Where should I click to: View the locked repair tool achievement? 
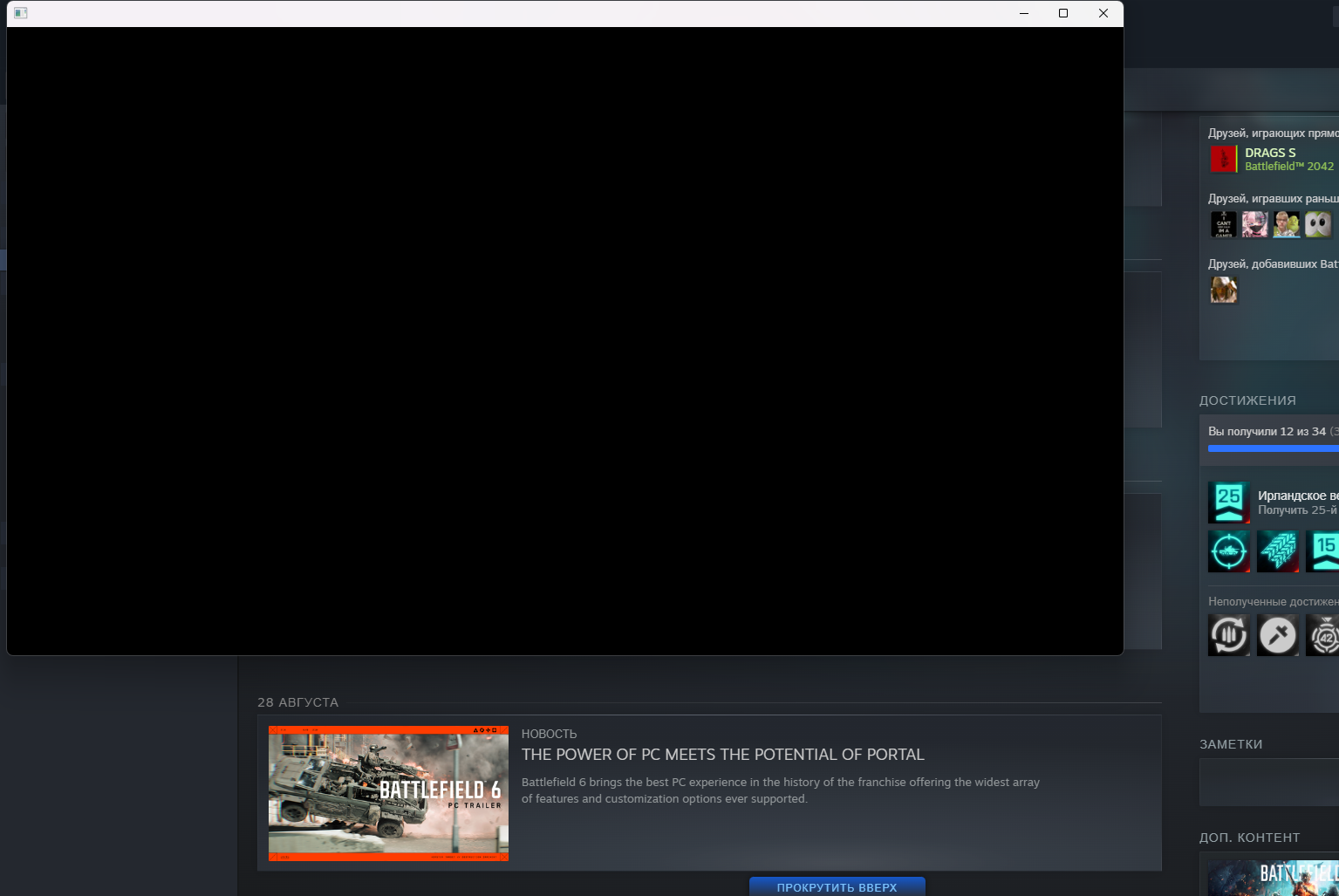[1278, 635]
